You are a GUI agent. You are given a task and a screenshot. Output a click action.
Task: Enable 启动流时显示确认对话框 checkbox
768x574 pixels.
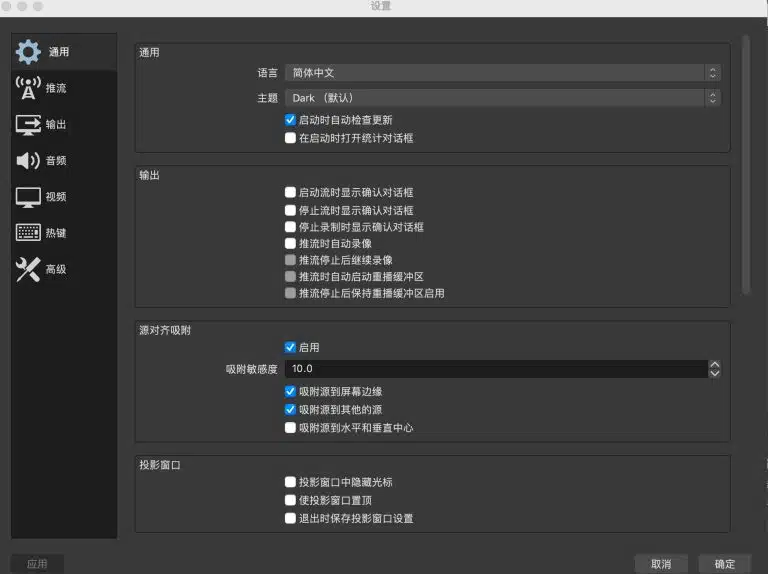[x=290, y=192]
